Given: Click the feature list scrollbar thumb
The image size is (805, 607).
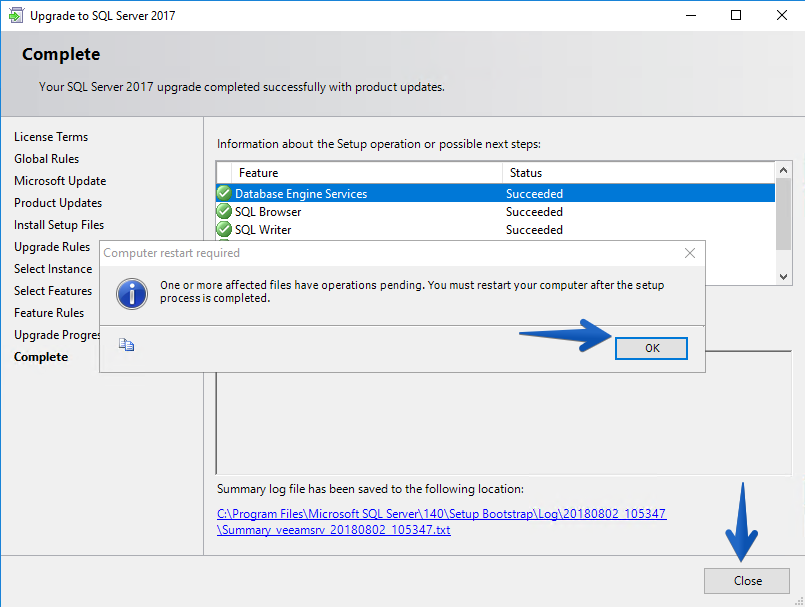Looking at the screenshot, I should click(783, 215).
